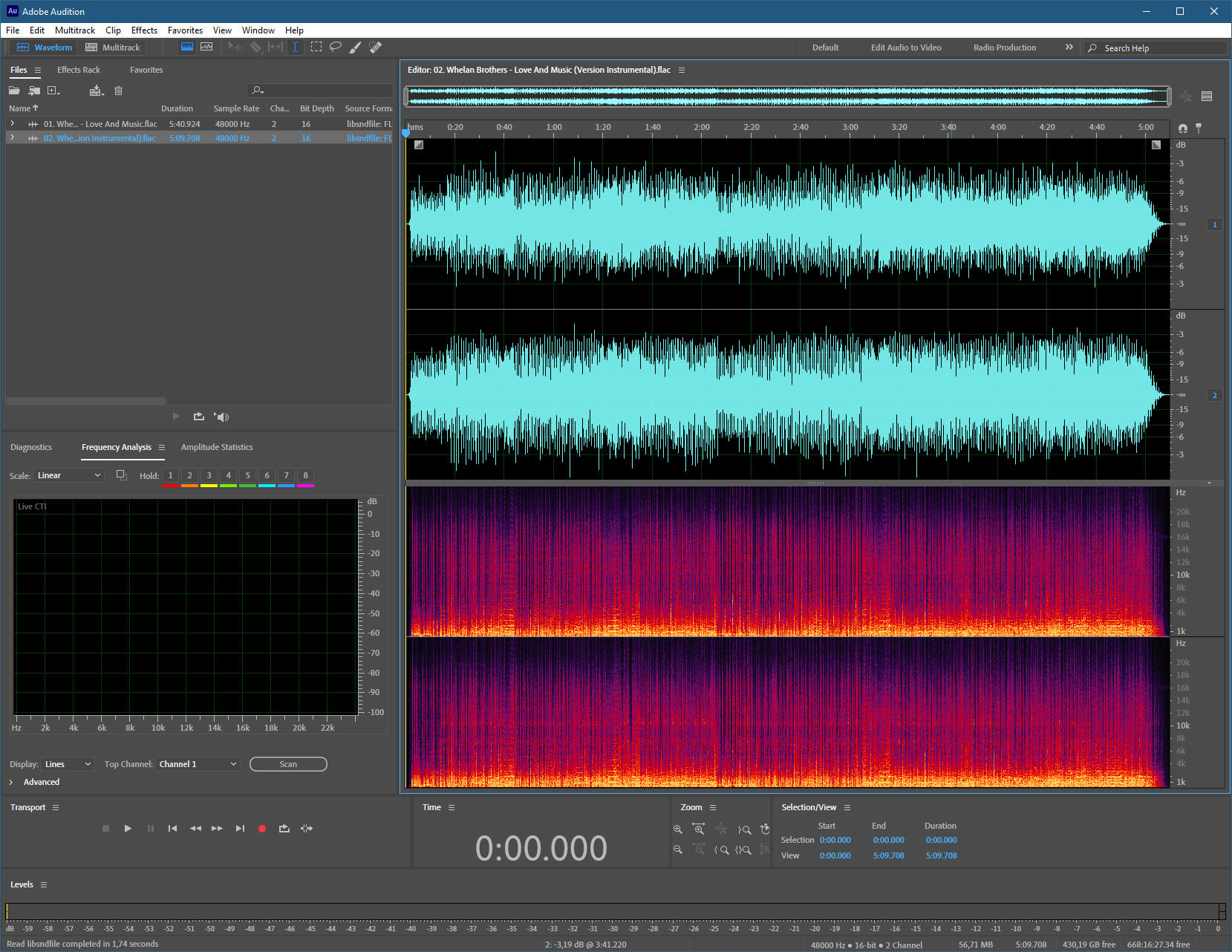The image size is (1232, 952).
Task: Toggle loop preview in Files panel
Action: point(199,417)
